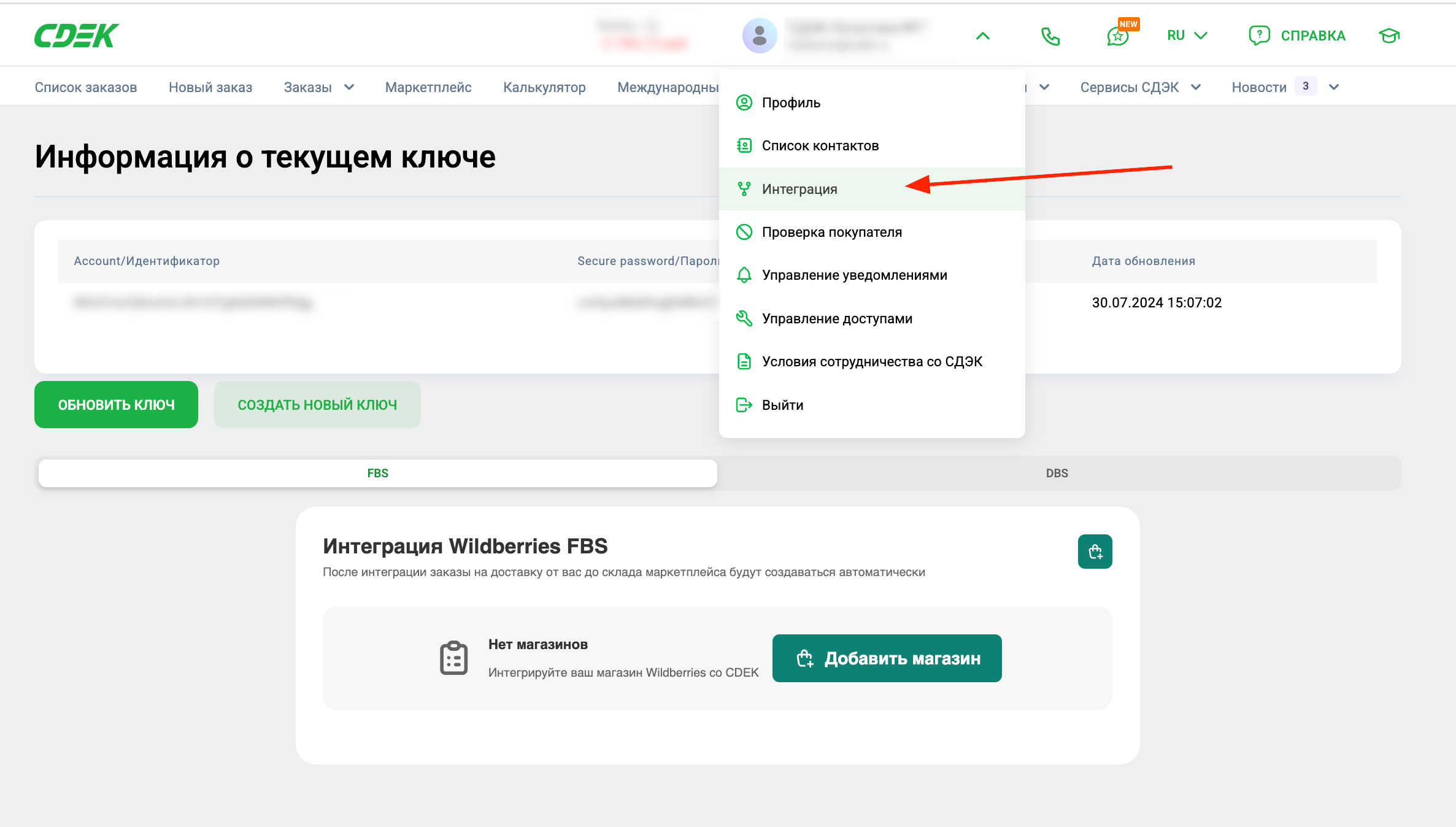
Task: Click the Добавить магазин button
Action: click(x=887, y=658)
